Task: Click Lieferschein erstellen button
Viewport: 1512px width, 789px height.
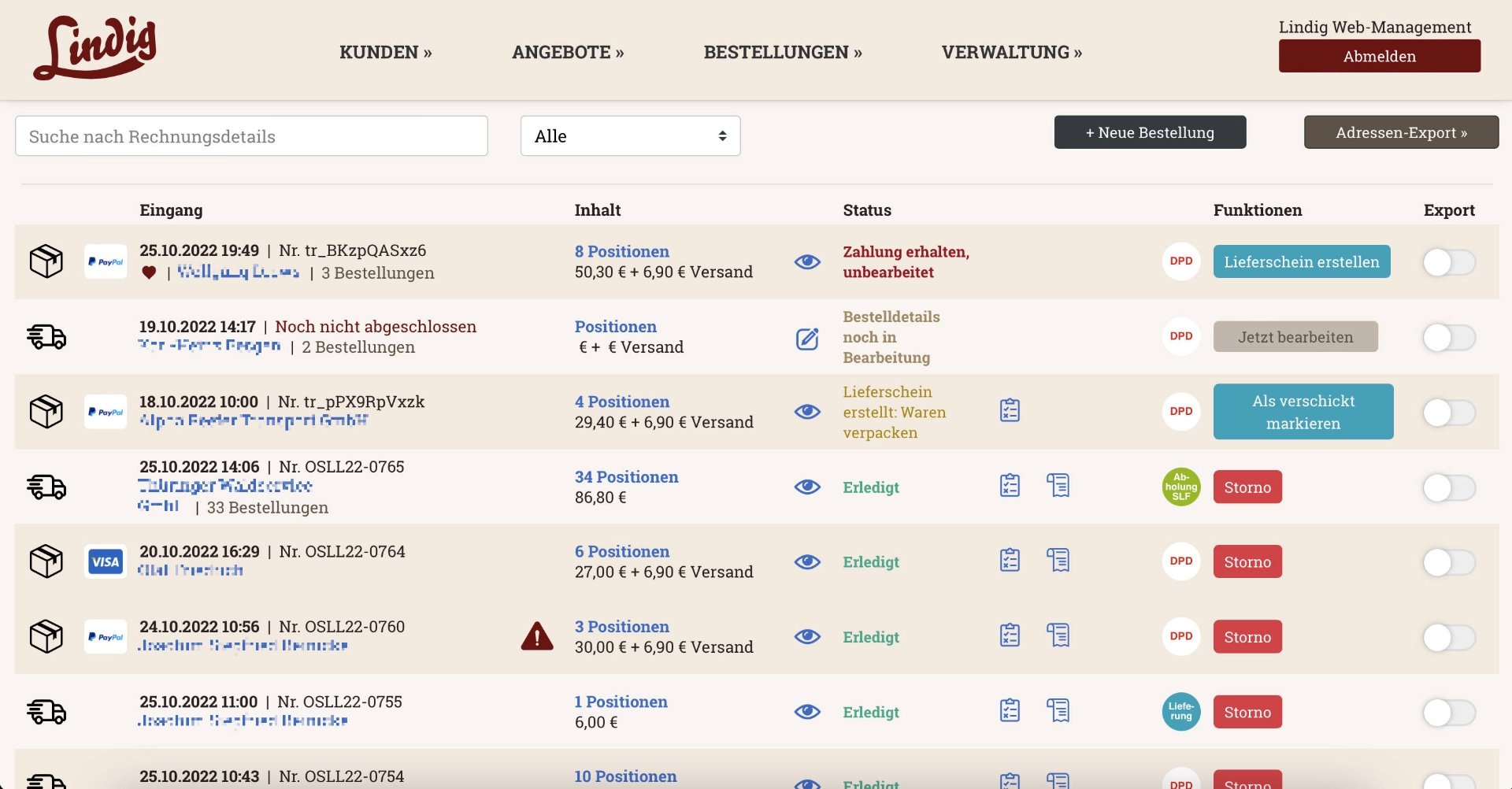Action: click(x=1301, y=261)
